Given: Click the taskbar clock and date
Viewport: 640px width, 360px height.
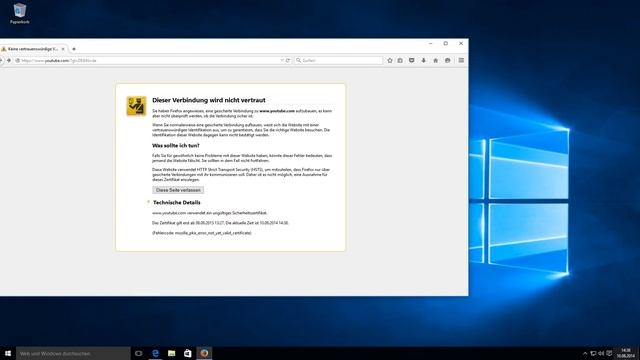Looking at the screenshot, I should 625,353.
